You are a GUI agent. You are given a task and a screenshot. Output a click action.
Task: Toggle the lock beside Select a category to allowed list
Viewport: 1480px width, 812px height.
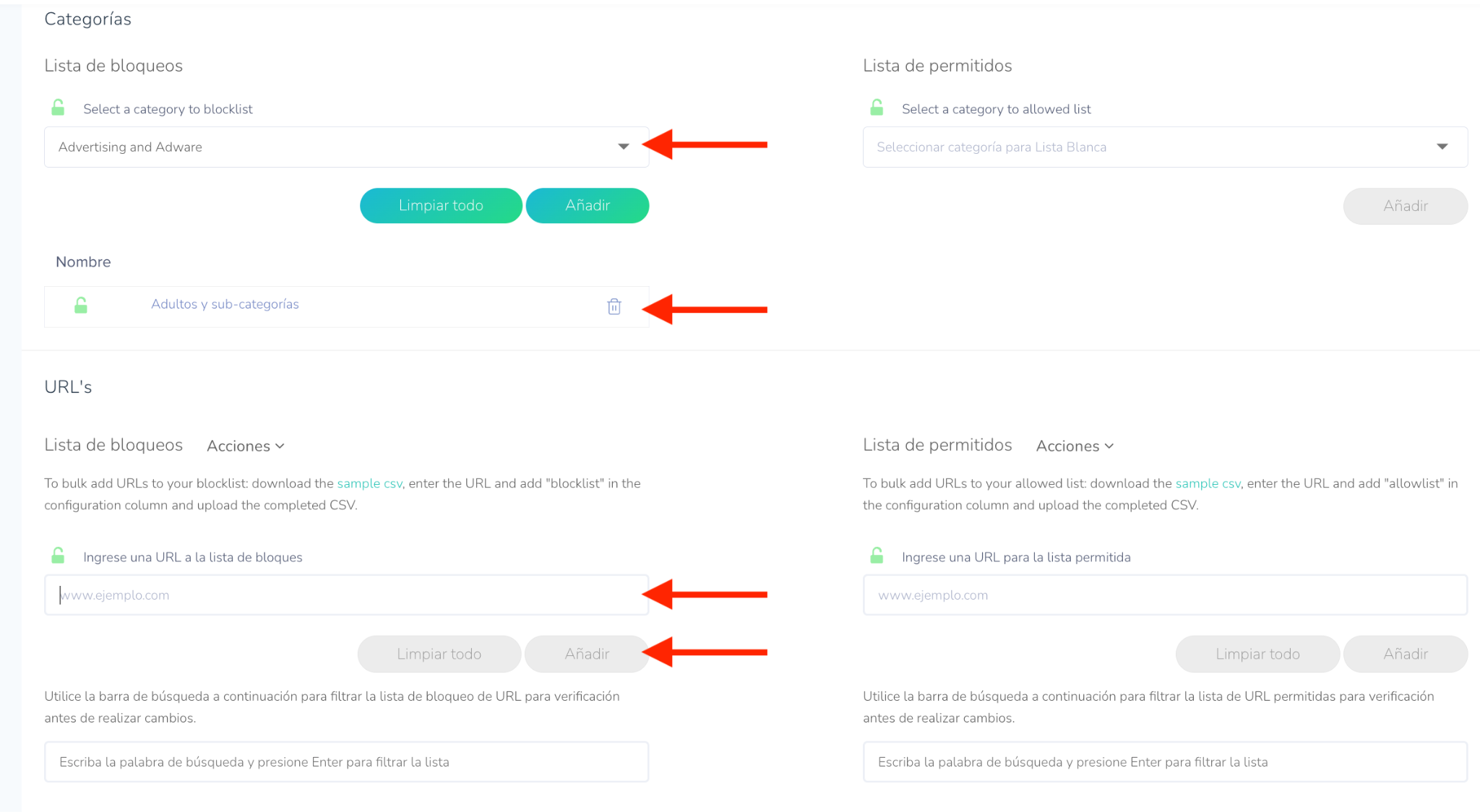[x=877, y=108]
